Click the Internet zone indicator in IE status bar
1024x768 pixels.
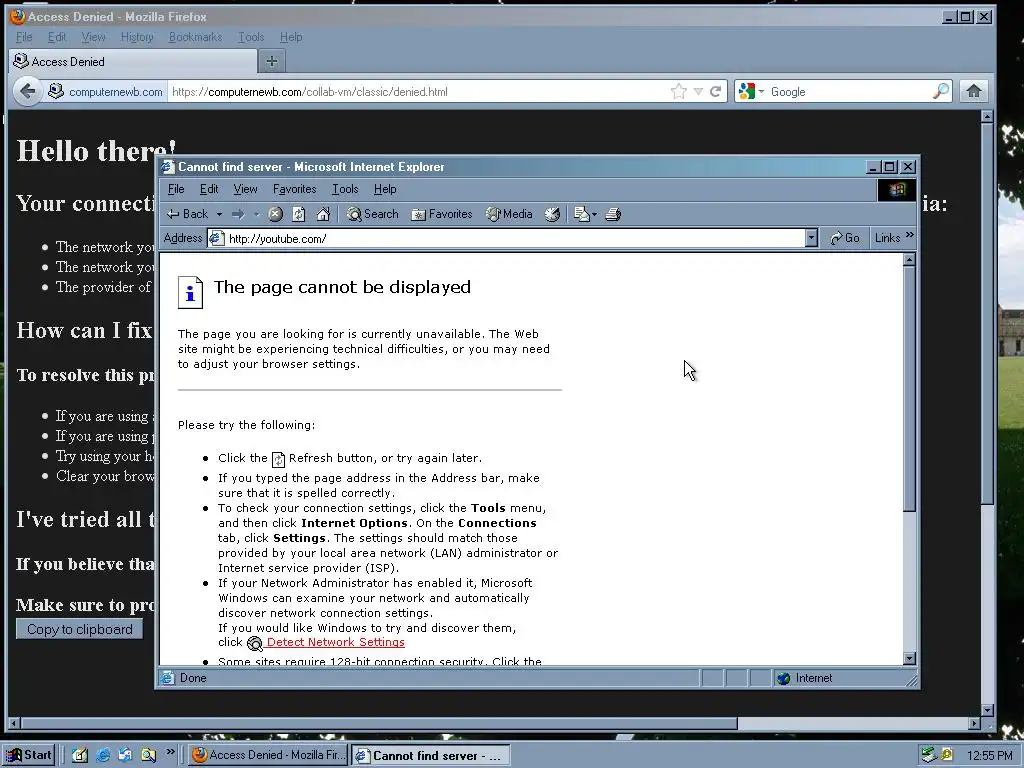click(805, 679)
